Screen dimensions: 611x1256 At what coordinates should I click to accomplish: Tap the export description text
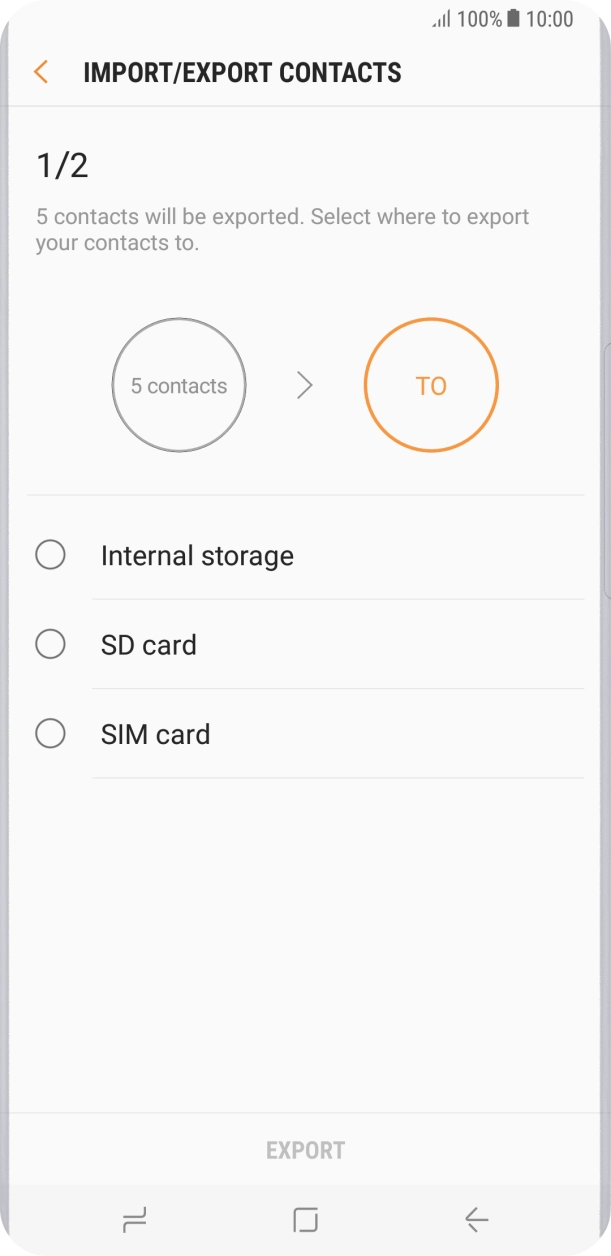coord(283,229)
